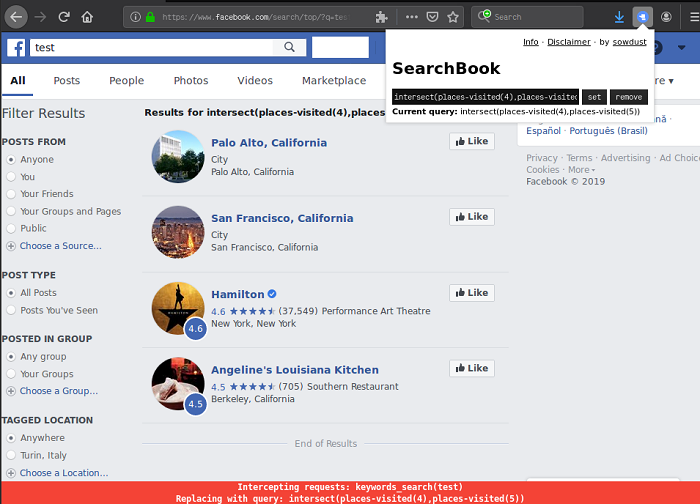Click the set button in SearchBook

[x=594, y=97]
